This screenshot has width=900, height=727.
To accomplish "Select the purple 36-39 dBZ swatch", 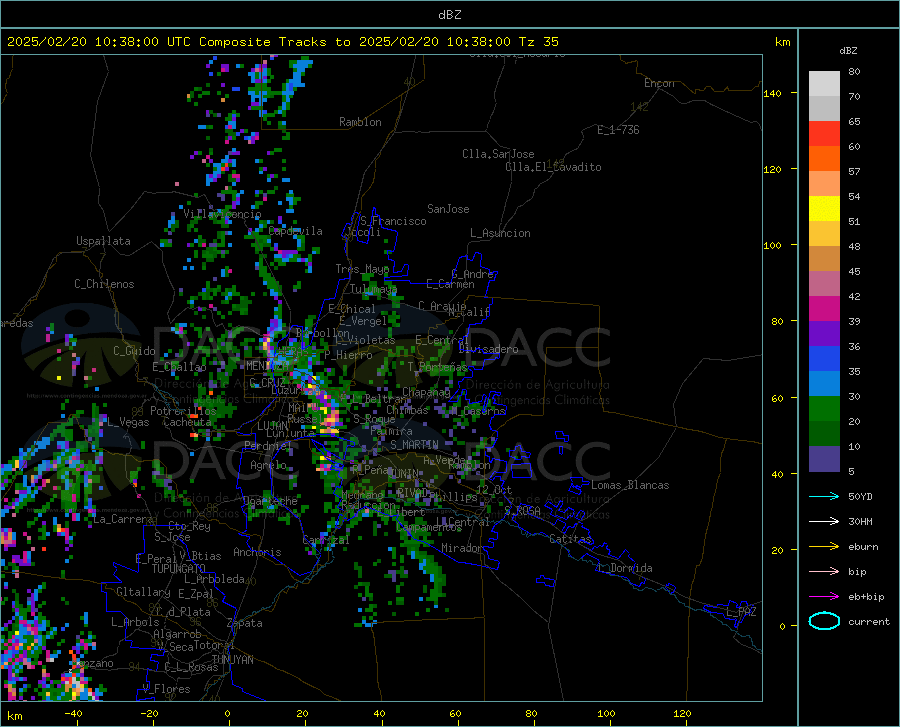I will [824, 334].
